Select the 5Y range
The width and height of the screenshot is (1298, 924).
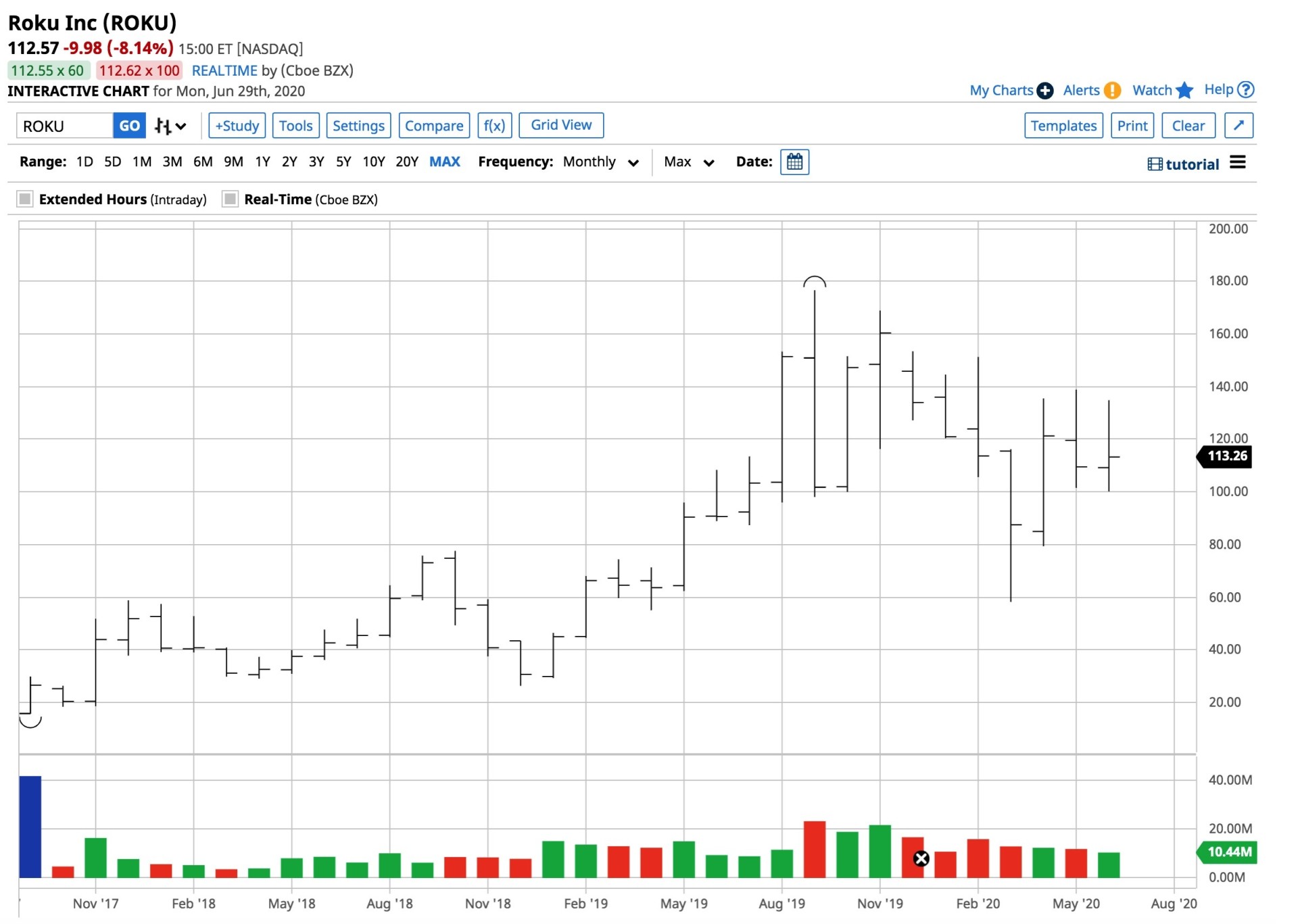(x=343, y=162)
